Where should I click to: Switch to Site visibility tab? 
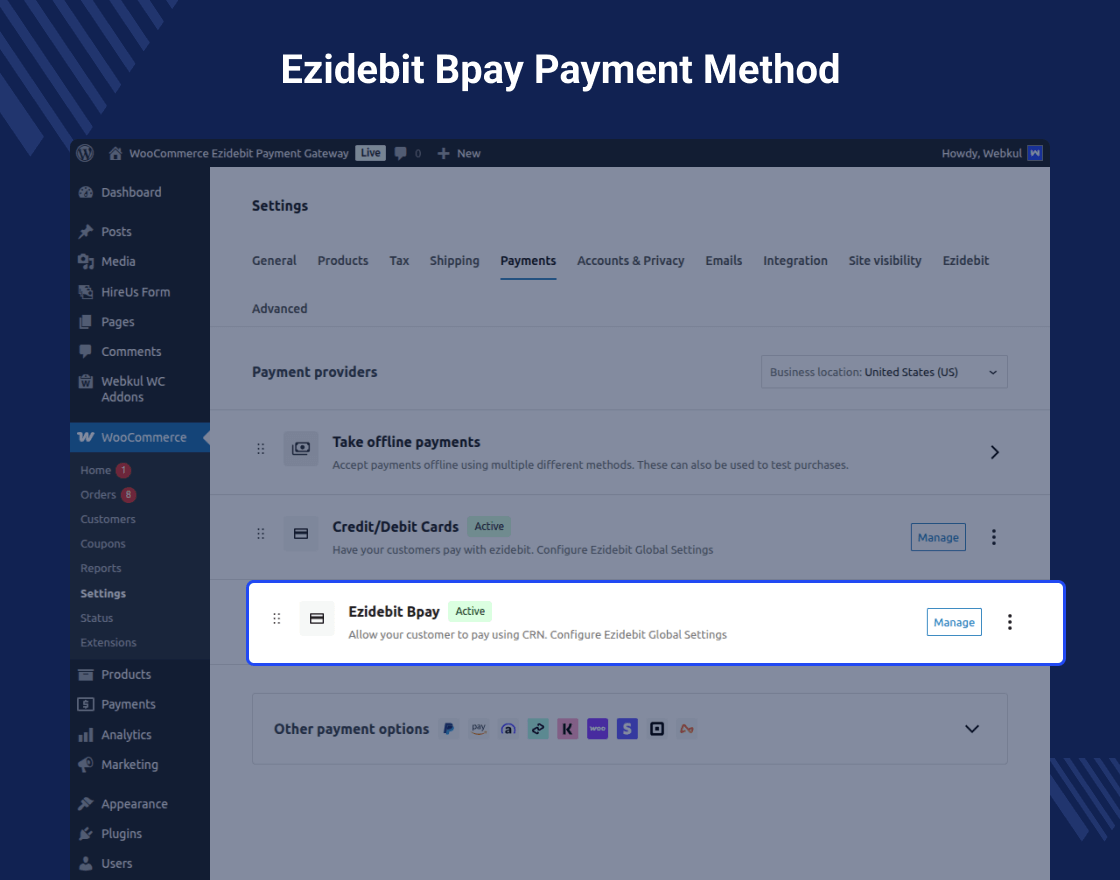coord(885,261)
